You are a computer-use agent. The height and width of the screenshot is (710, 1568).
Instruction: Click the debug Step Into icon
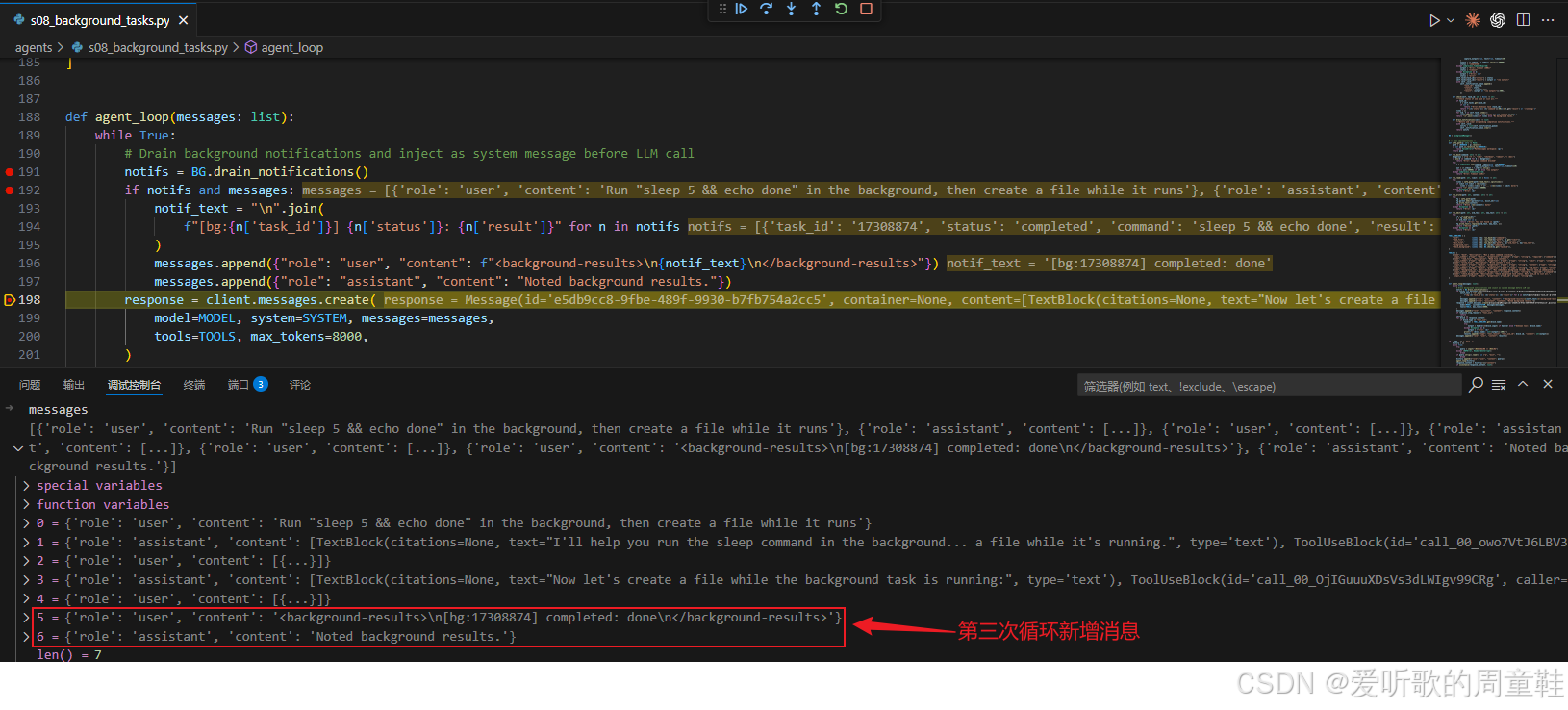tap(791, 9)
